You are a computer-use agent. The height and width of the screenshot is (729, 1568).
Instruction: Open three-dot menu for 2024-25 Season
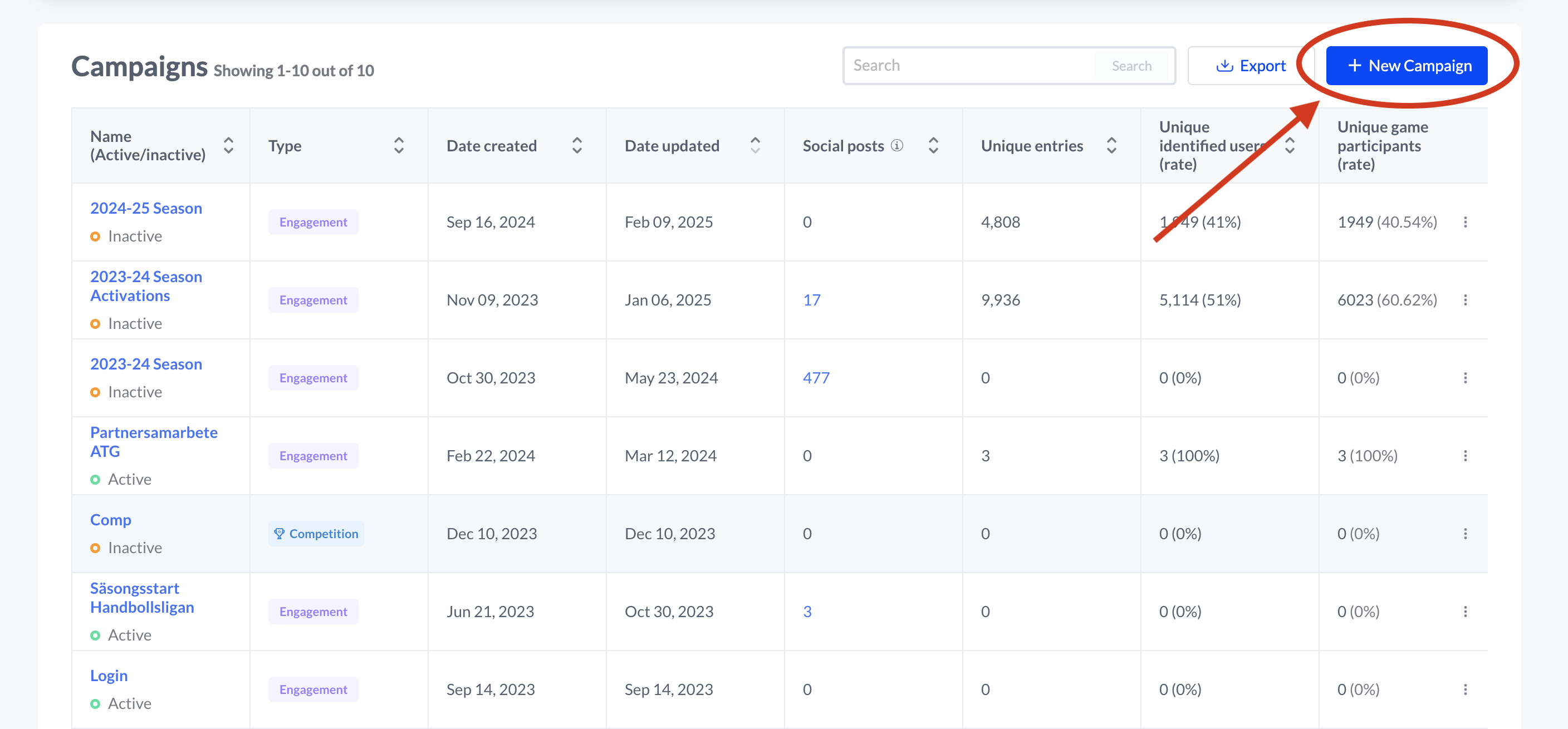(1464, 222)
